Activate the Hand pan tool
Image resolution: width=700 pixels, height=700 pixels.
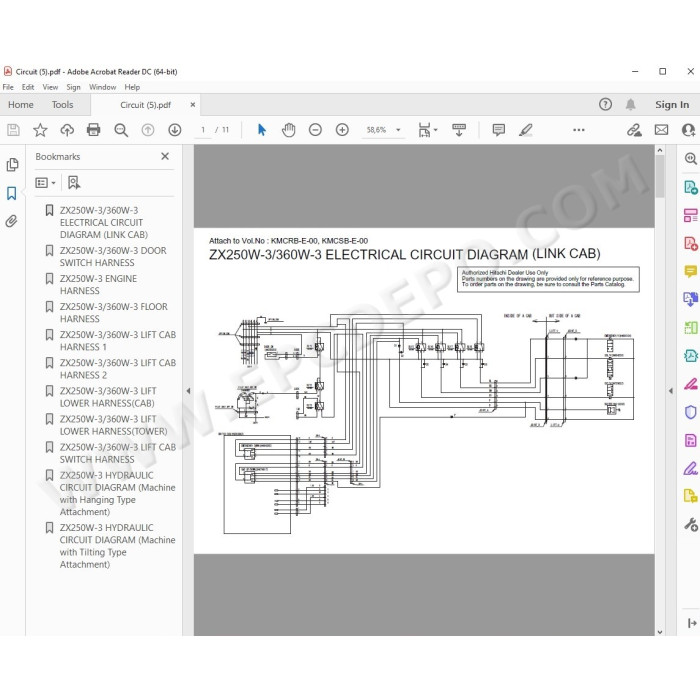point(289,130)
